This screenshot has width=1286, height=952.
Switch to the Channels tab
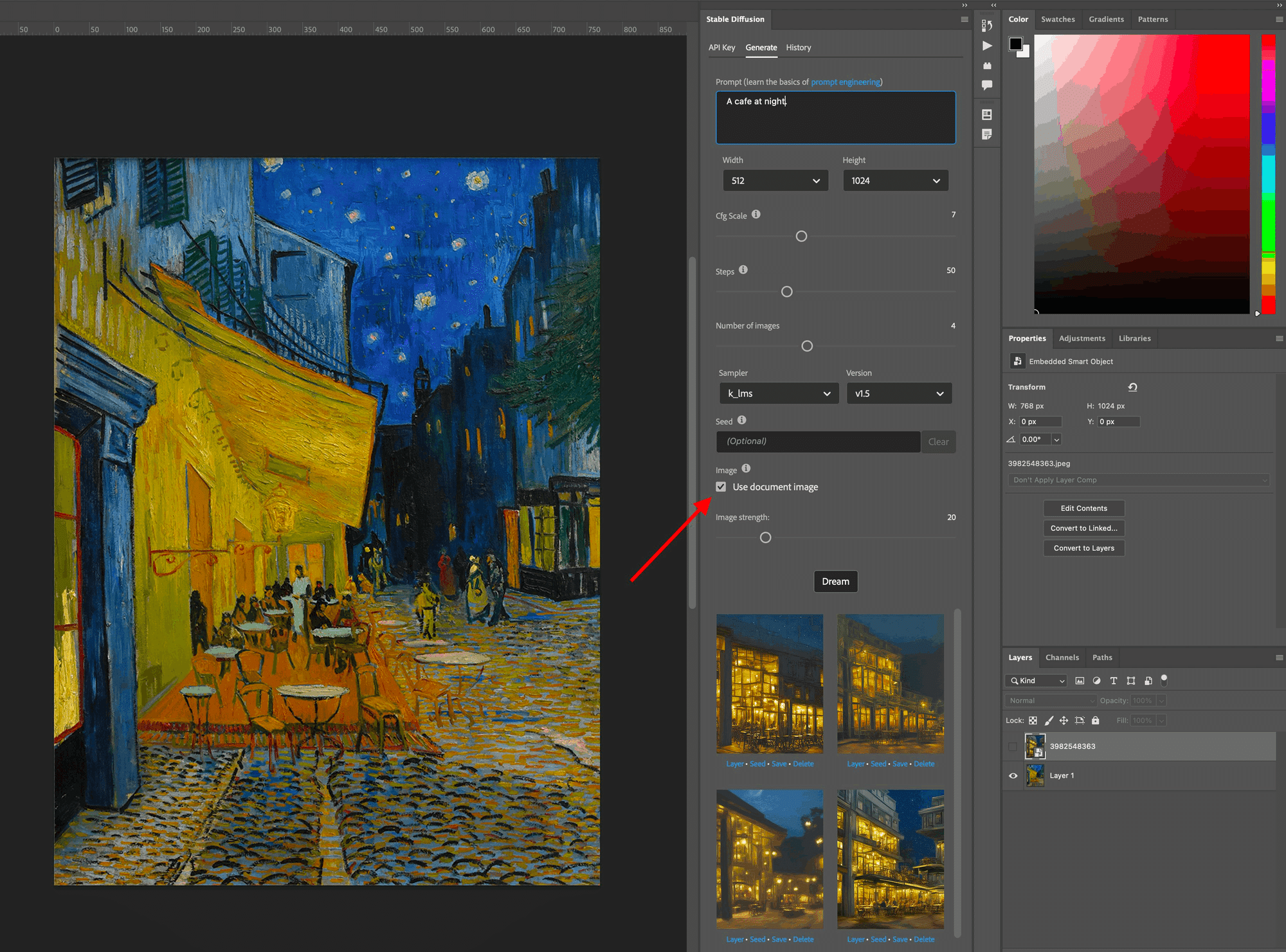[x=1062, y=657]
